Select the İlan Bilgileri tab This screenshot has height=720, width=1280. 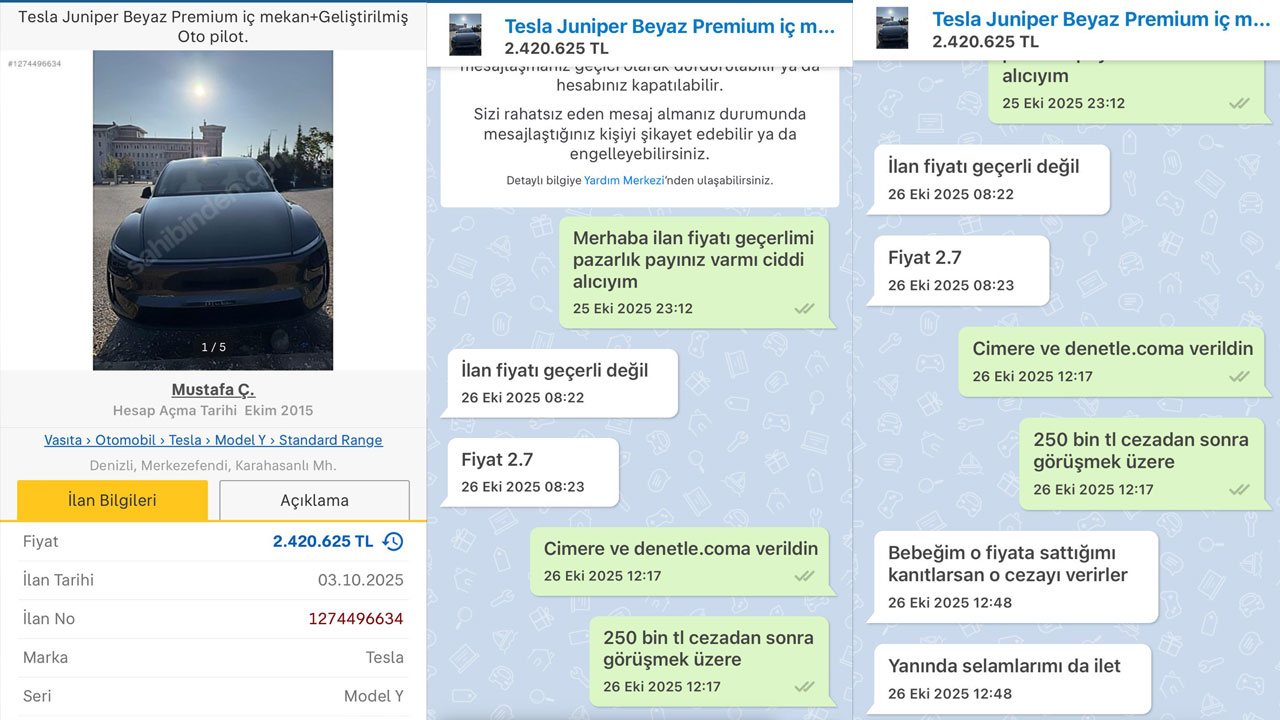tap(112, 500)
